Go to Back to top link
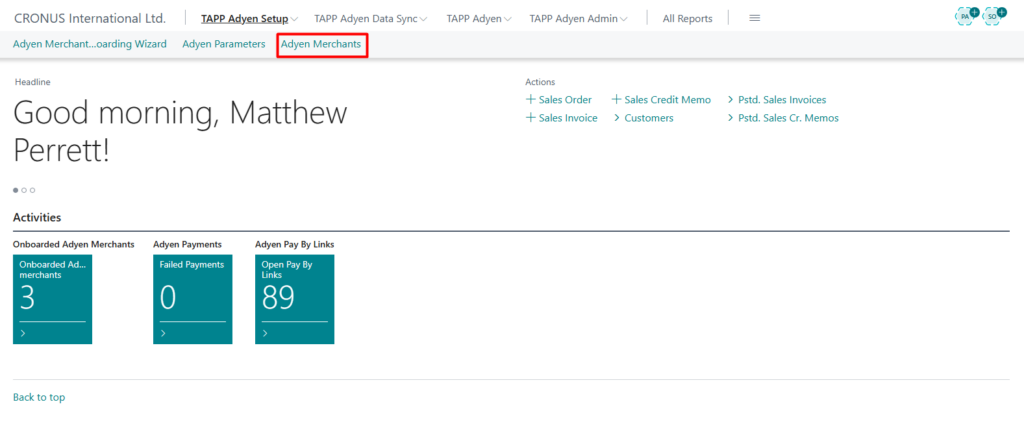 pos(39,397)
